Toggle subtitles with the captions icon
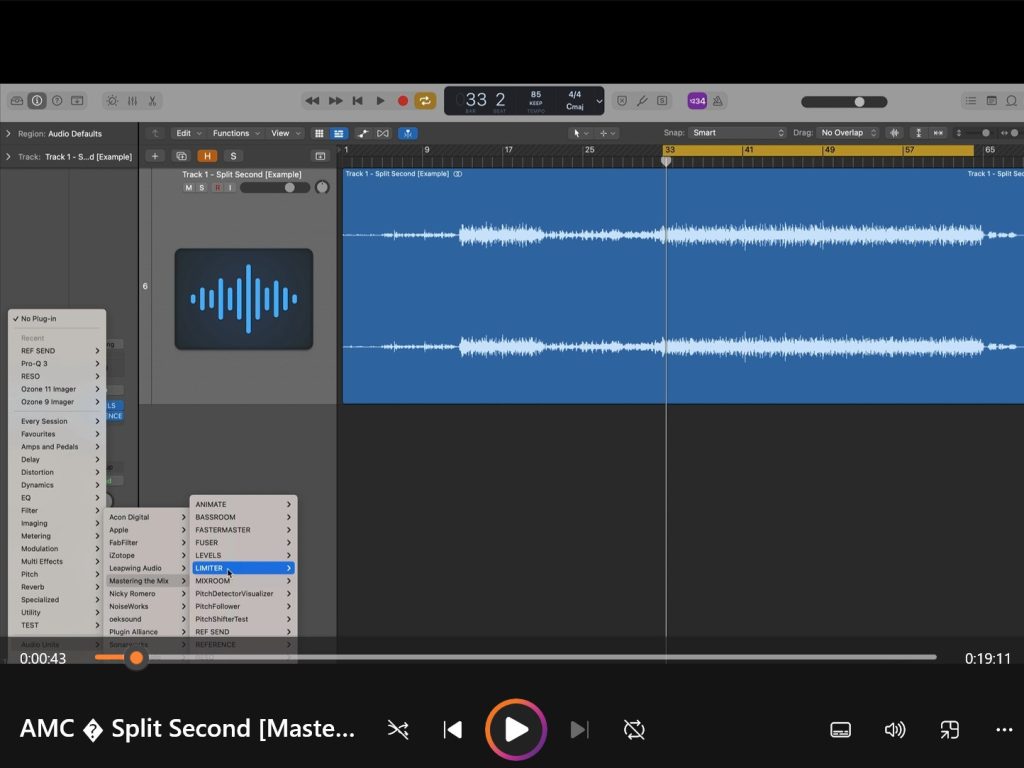The image size is (1024, 768). click(841, 730)
